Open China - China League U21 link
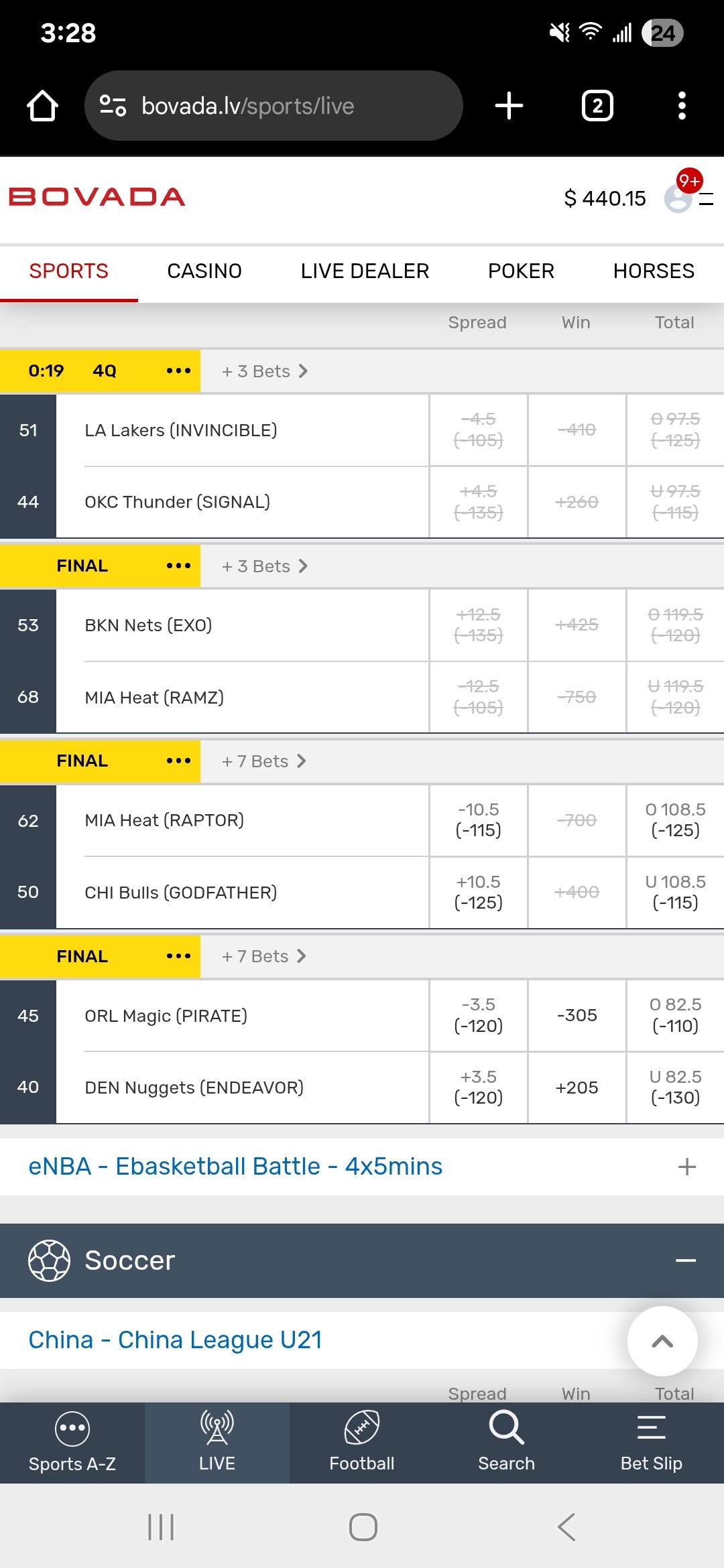This screenshot has width=724, height=1568. click(x=176, y=1340)
